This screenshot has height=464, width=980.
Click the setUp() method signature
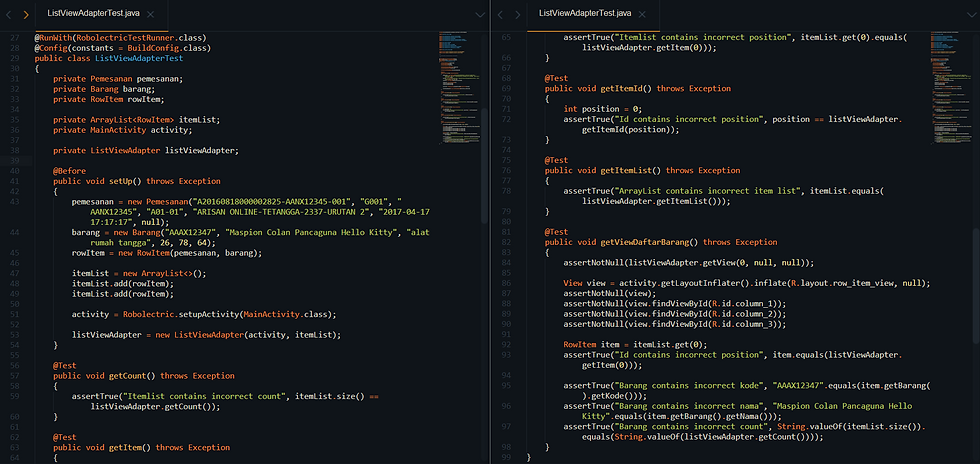pyautogui.click(x=136, y=181)
